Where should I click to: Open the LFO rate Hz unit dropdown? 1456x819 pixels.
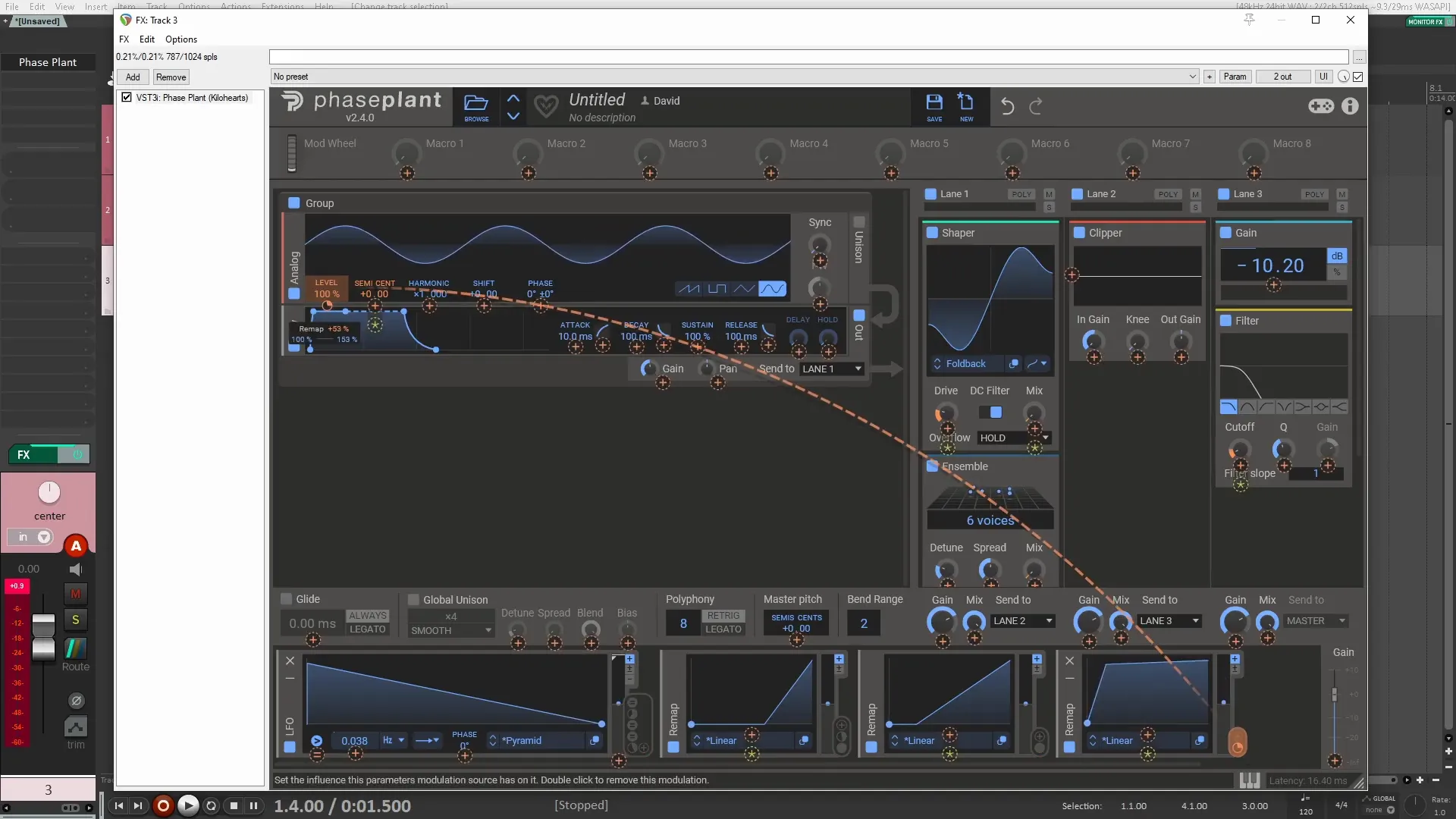[x=394, y=741]
